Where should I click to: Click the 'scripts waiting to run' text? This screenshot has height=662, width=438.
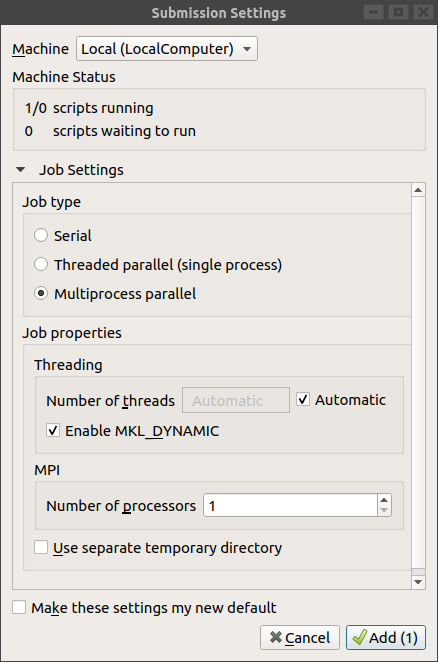pyautogui.click(x=124, y=131)
